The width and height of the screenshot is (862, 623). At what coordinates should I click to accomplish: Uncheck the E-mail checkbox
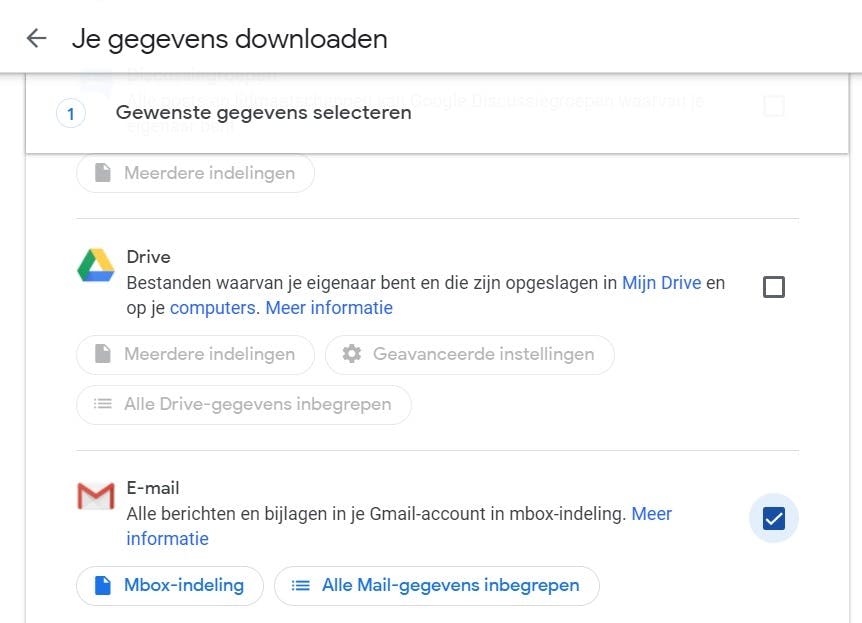773,518
